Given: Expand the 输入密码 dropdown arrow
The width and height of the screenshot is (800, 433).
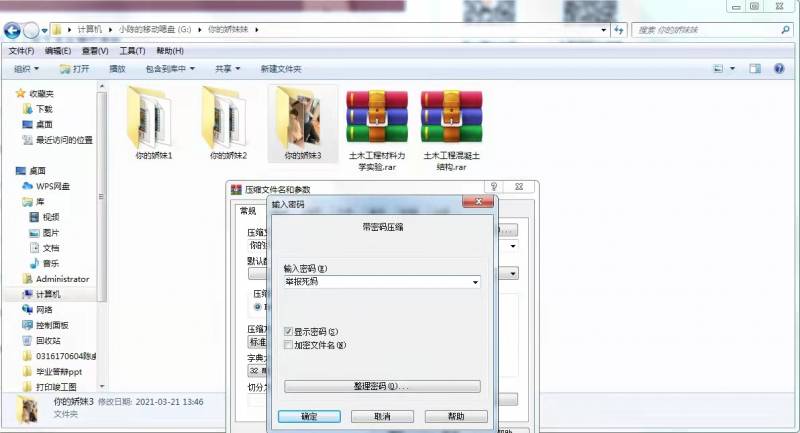Looking at the screenshot, I should (x=475, y=283).
